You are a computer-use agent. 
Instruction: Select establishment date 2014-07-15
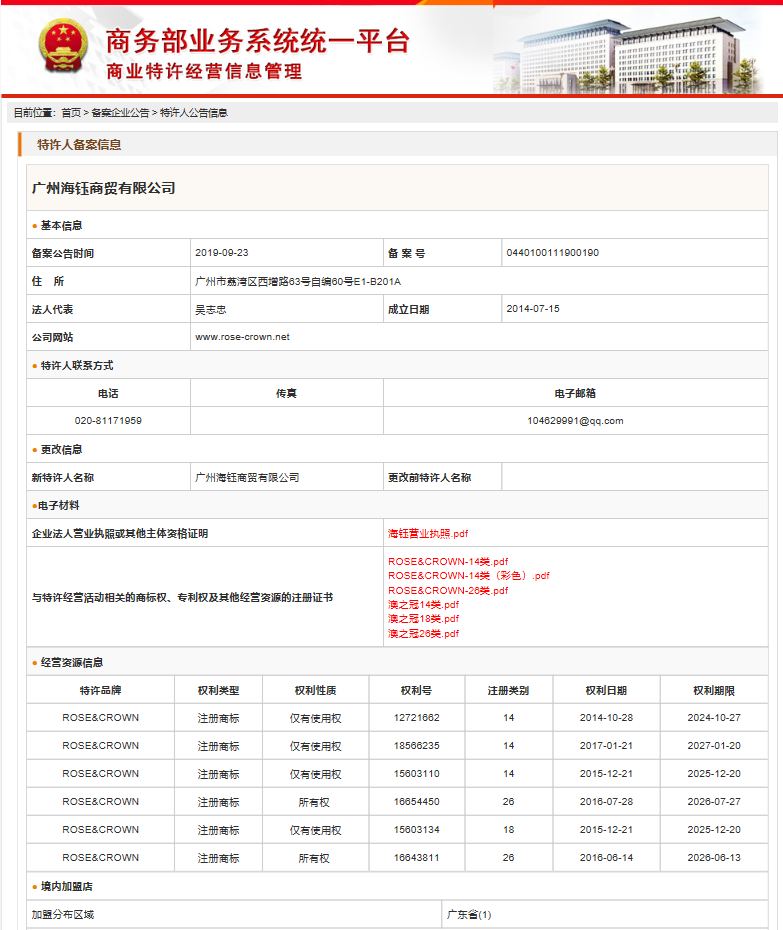(x=533, y=309)
